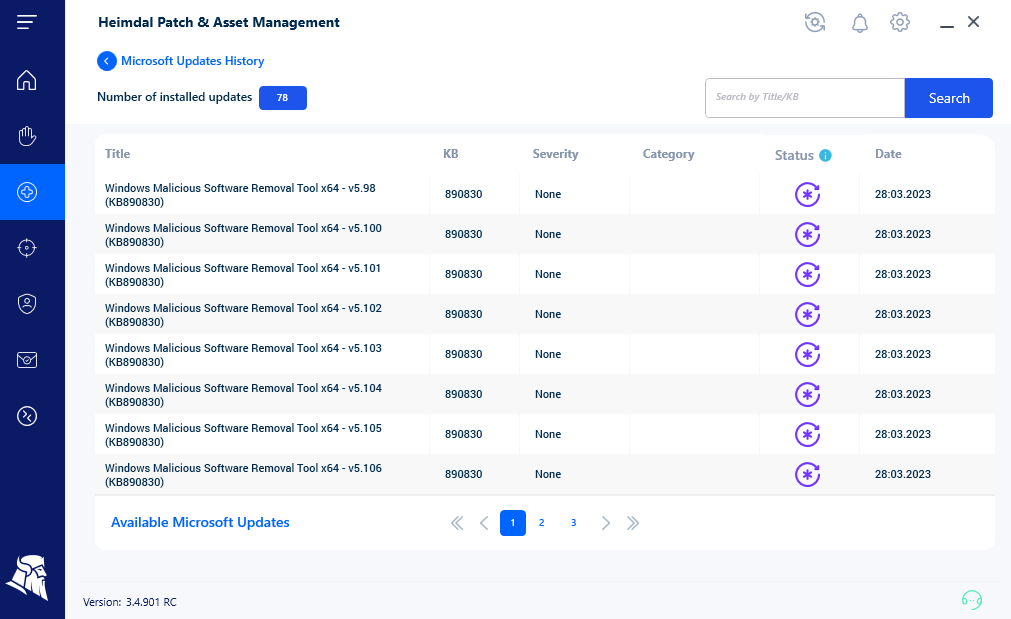
Task: Click KB 890830 in the v5.103 row
Action: [463, 354]
